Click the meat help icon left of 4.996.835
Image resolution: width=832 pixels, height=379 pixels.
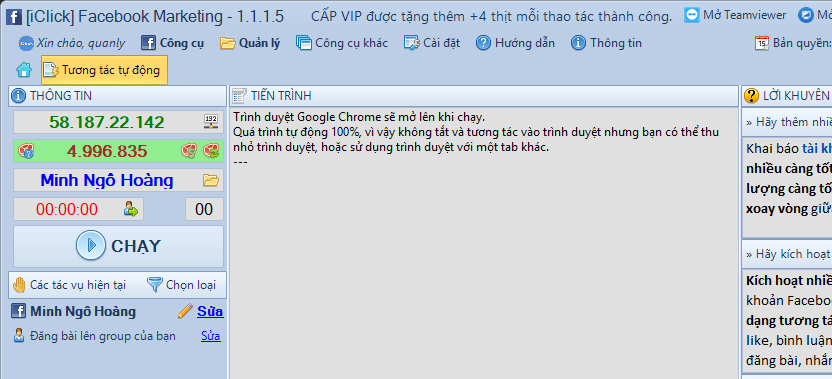coord(26,151)
